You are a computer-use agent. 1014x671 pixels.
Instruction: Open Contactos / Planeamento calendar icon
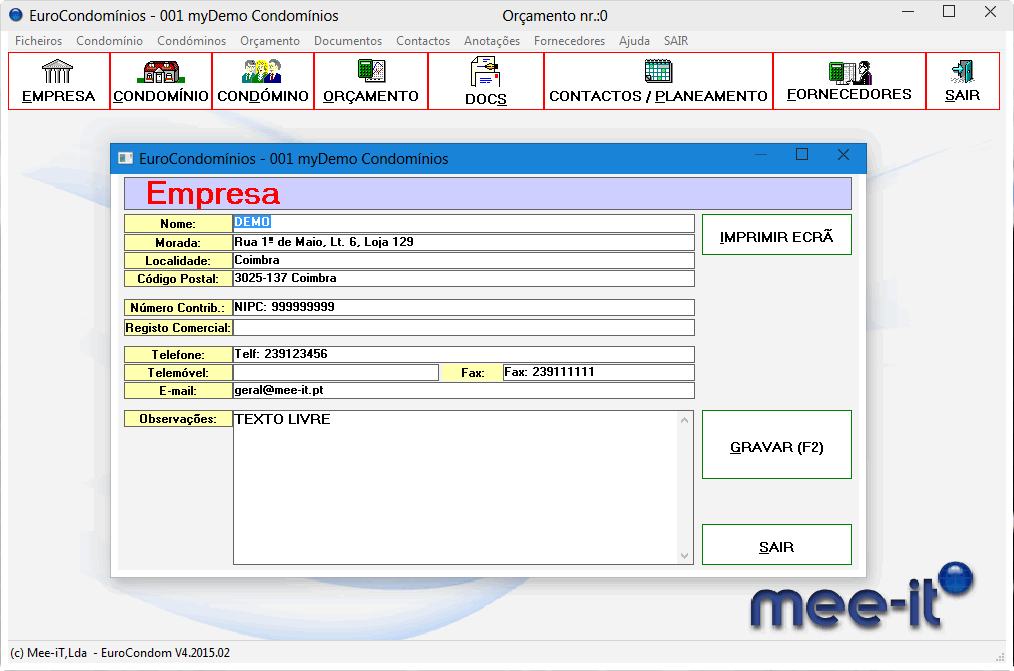point(658,72)
